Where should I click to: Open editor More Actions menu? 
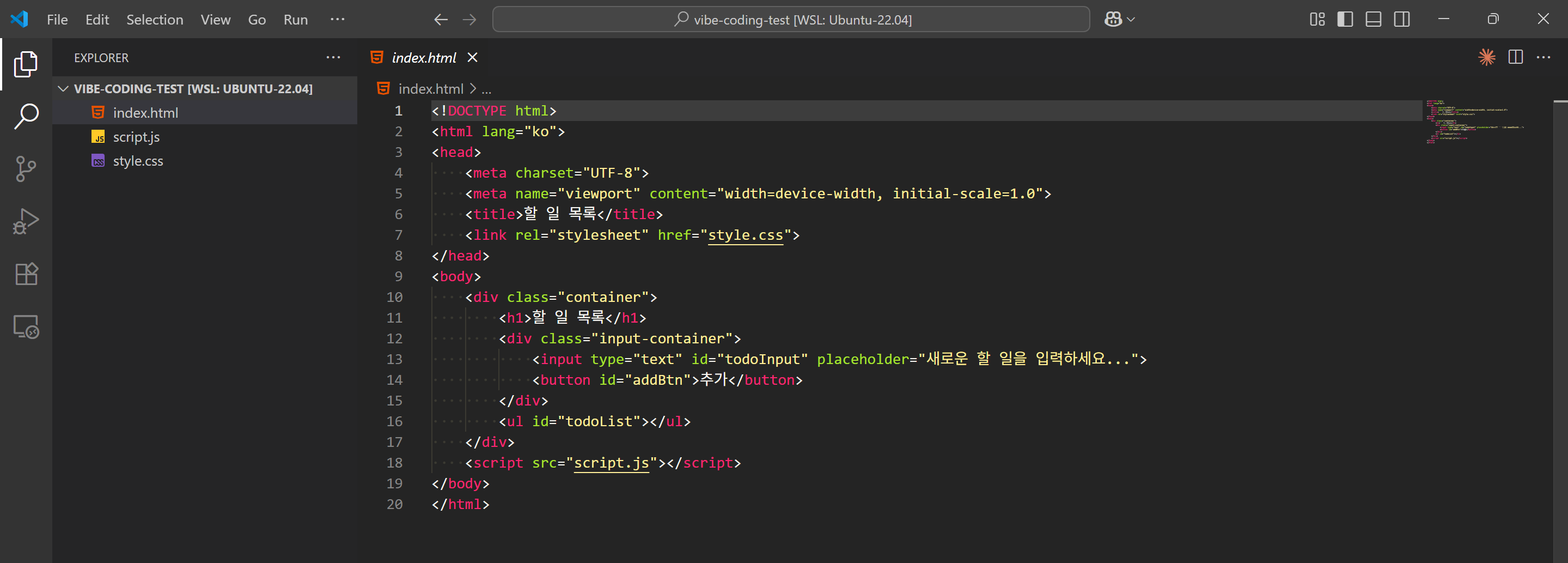pyautogui.click(x=1543, y=57)
